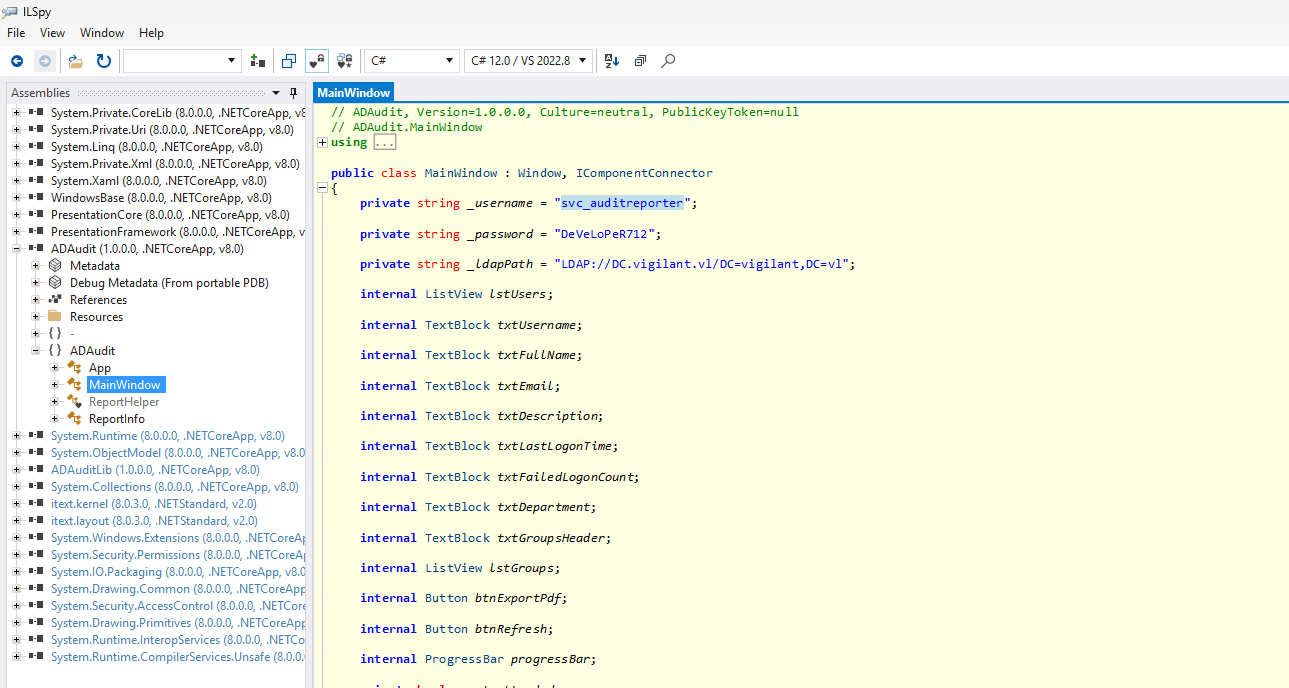Viewport: 1289px width, 688px height.
Task: Open the C# language dropdown
Action: pyautogui.click(x=411, y=61)
